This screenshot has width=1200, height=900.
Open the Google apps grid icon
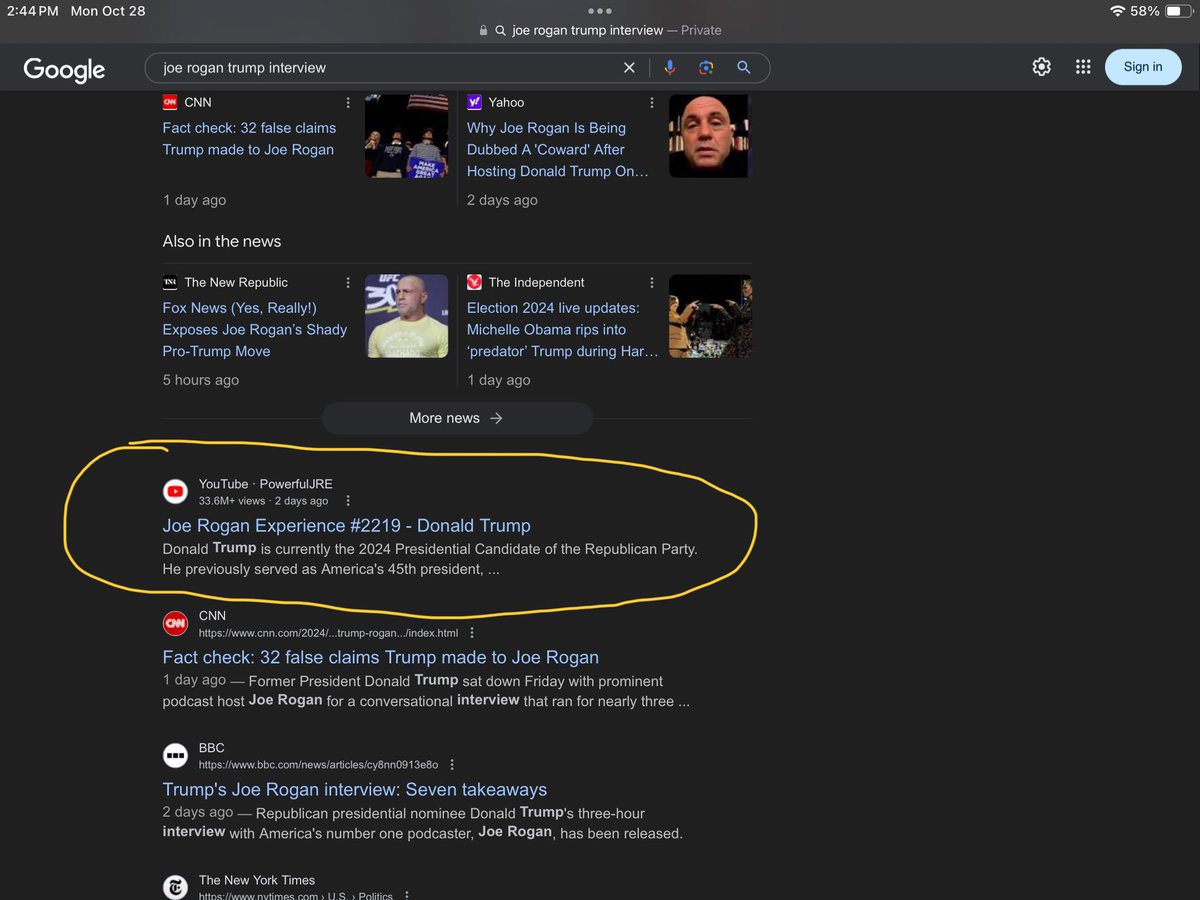pyautogui.click(x=1083, y=67)
